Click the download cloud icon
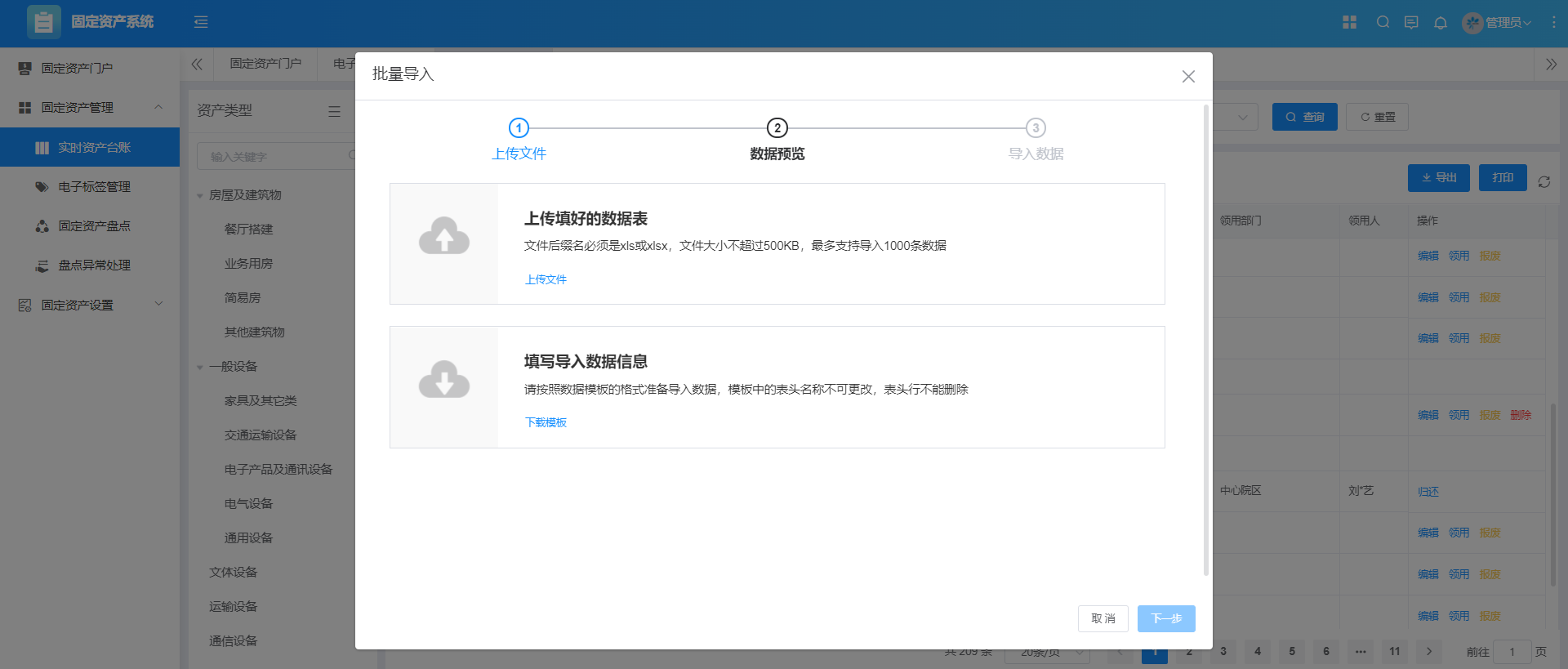This screenshot has width=1568, height=669. (x=443, y=380)
